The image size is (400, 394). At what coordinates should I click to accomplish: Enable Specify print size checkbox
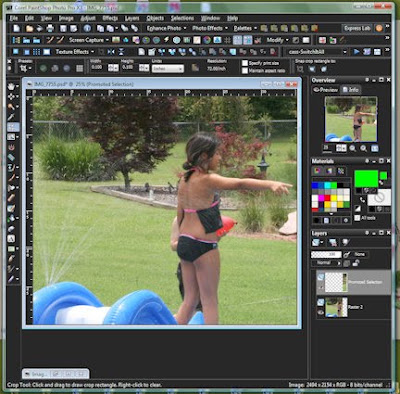(245, 63)
